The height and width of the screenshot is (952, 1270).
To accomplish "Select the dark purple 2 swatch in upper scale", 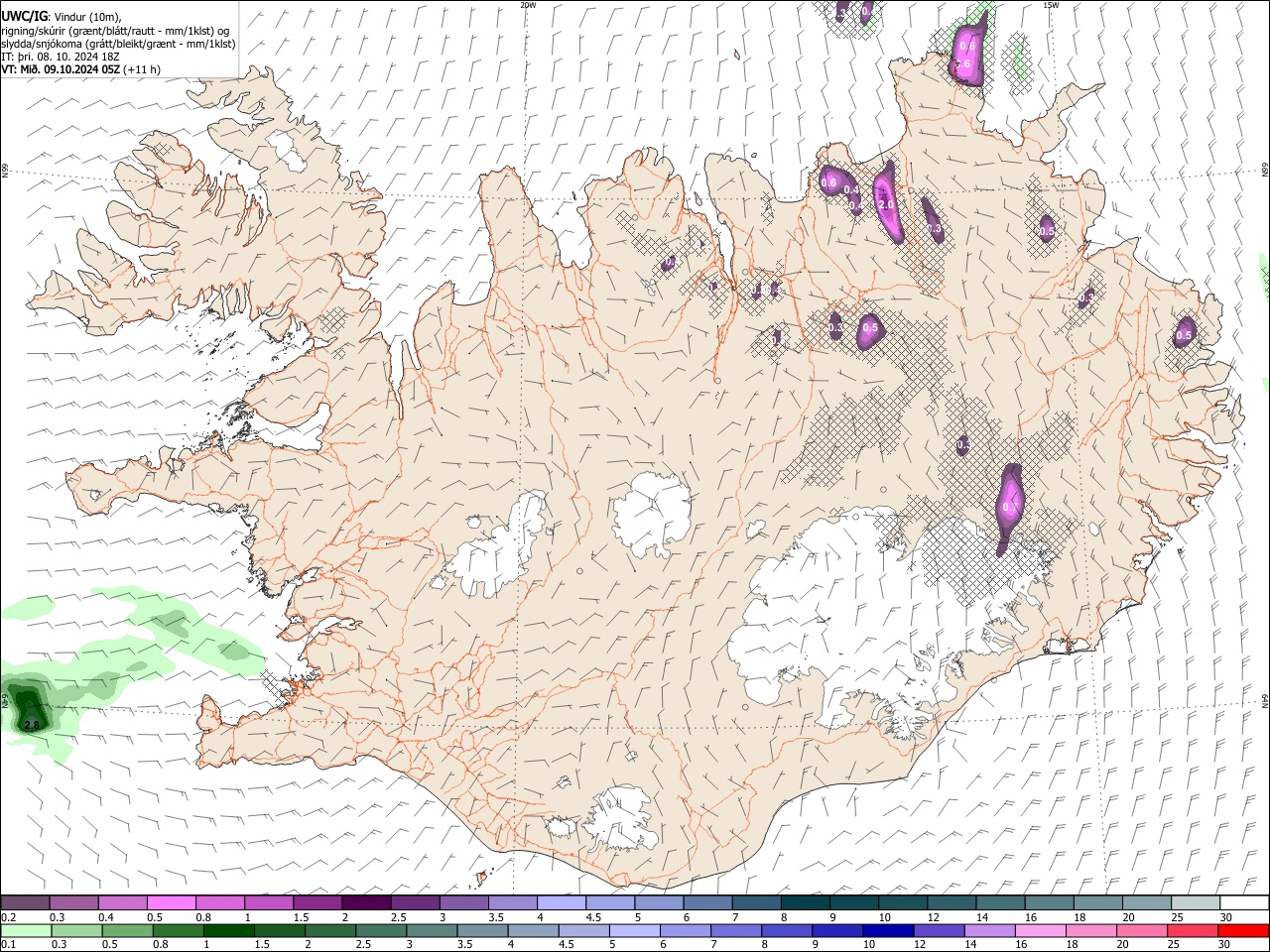I will point(365,902).
